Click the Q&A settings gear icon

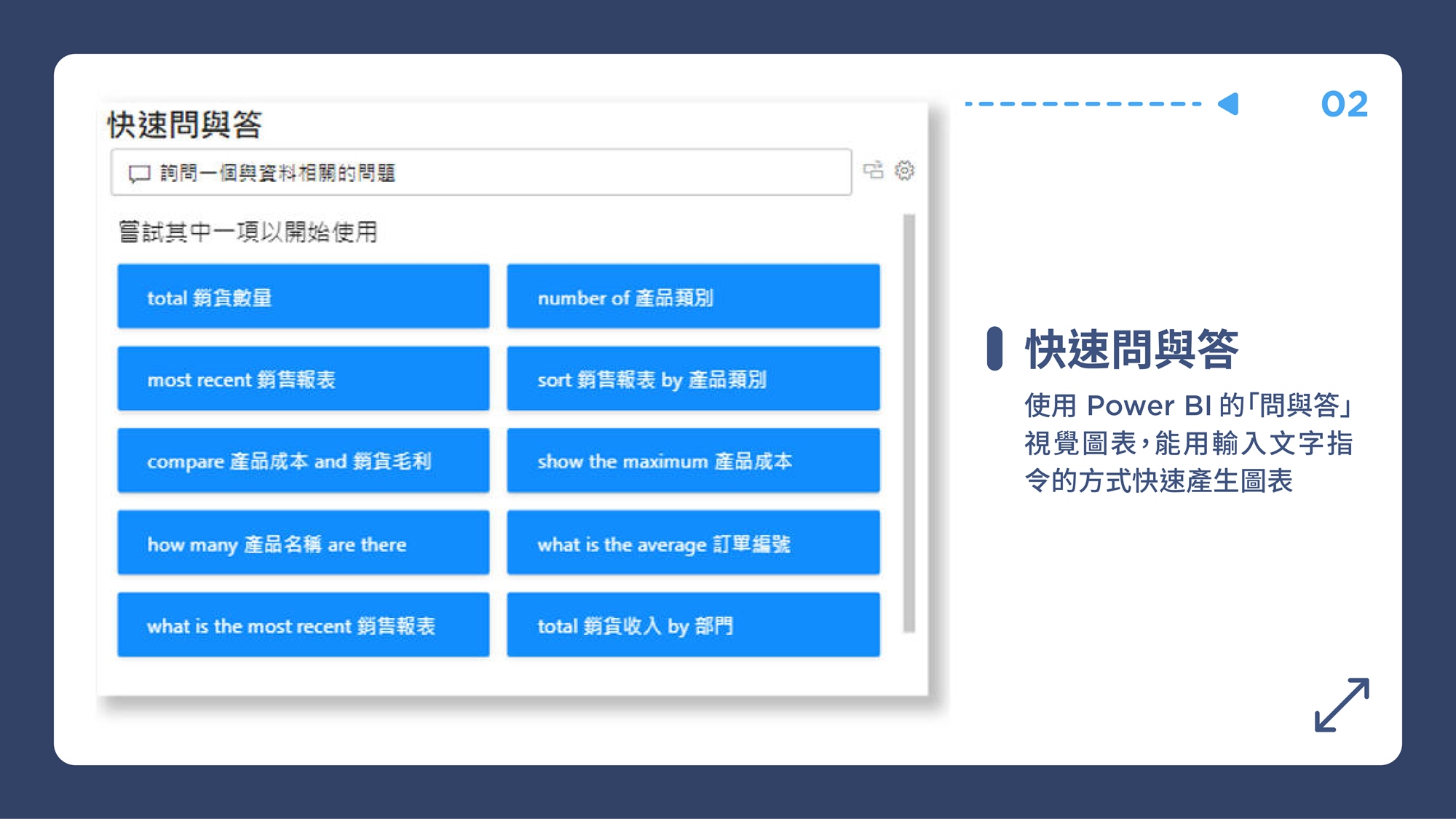pyautogui.click(x=904, y=170)
